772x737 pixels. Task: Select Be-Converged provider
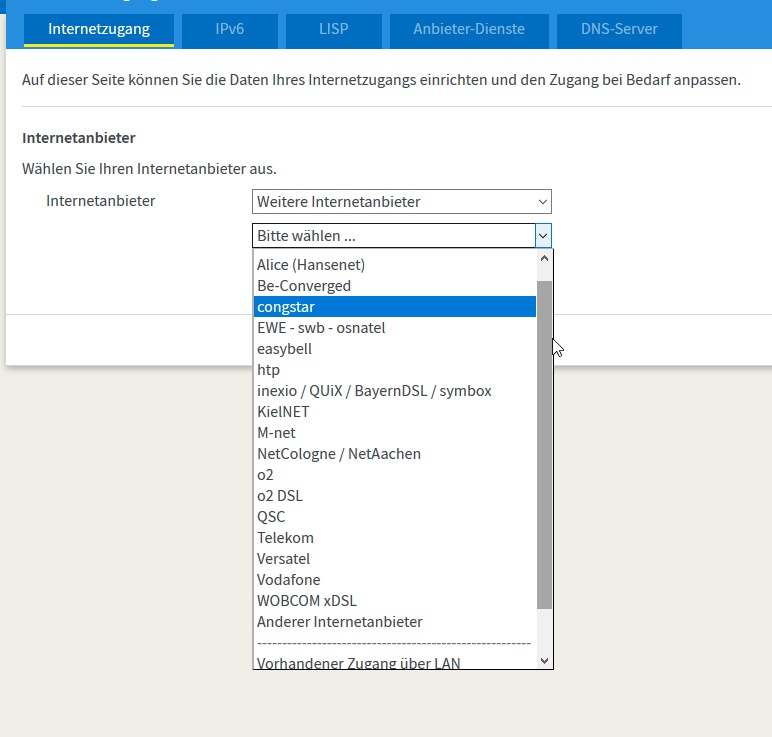(x=395, y=286)
